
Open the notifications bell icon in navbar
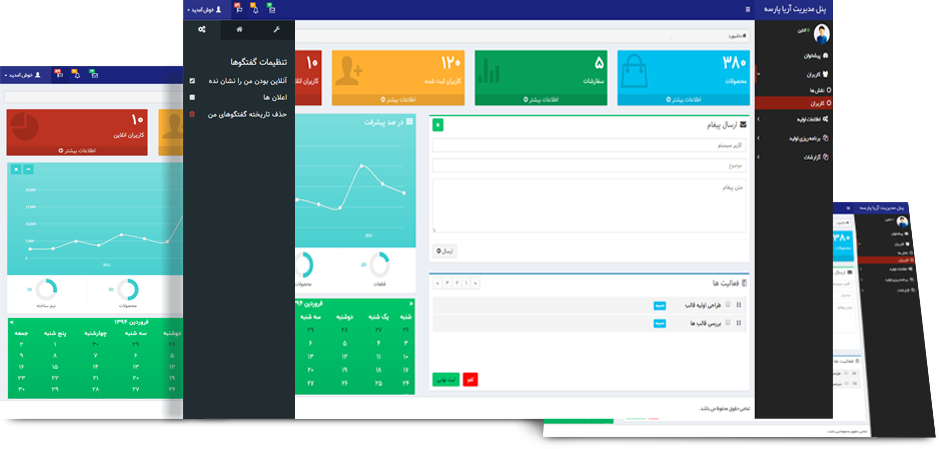click(255, 8)
